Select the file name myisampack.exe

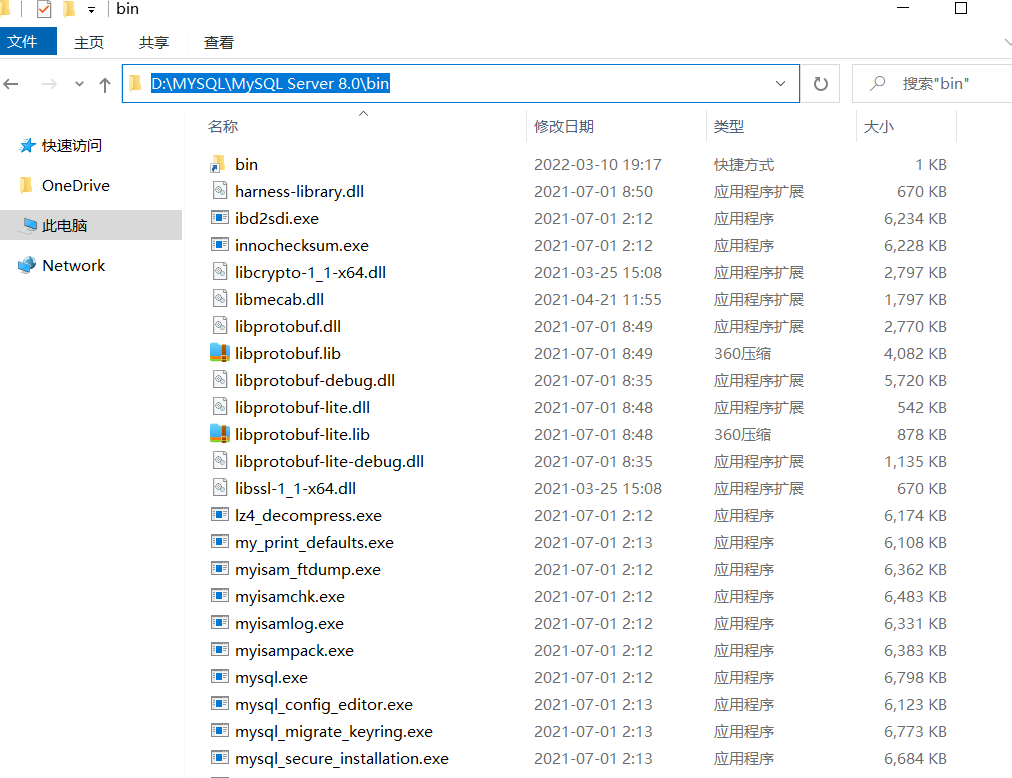[x=294, y=651]
